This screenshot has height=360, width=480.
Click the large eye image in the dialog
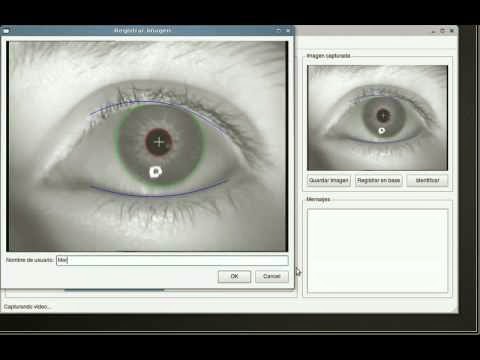point(147,146)
